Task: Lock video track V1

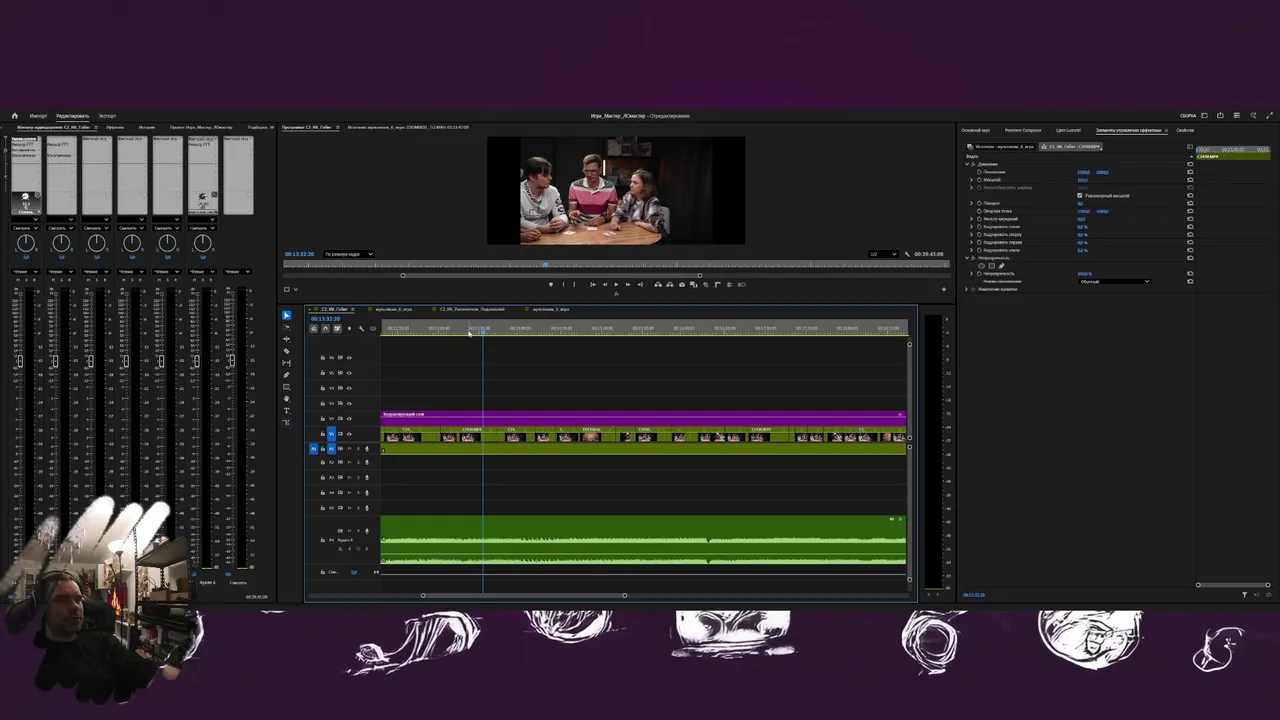Action: point(323,434)
